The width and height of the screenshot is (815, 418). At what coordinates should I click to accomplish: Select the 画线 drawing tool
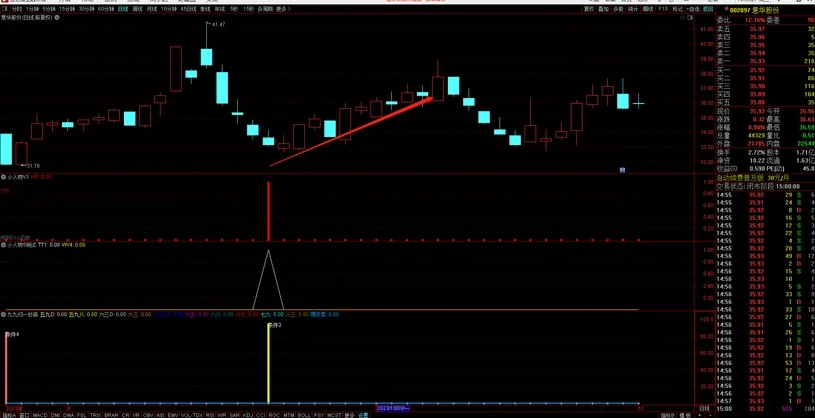click(648, 9)
